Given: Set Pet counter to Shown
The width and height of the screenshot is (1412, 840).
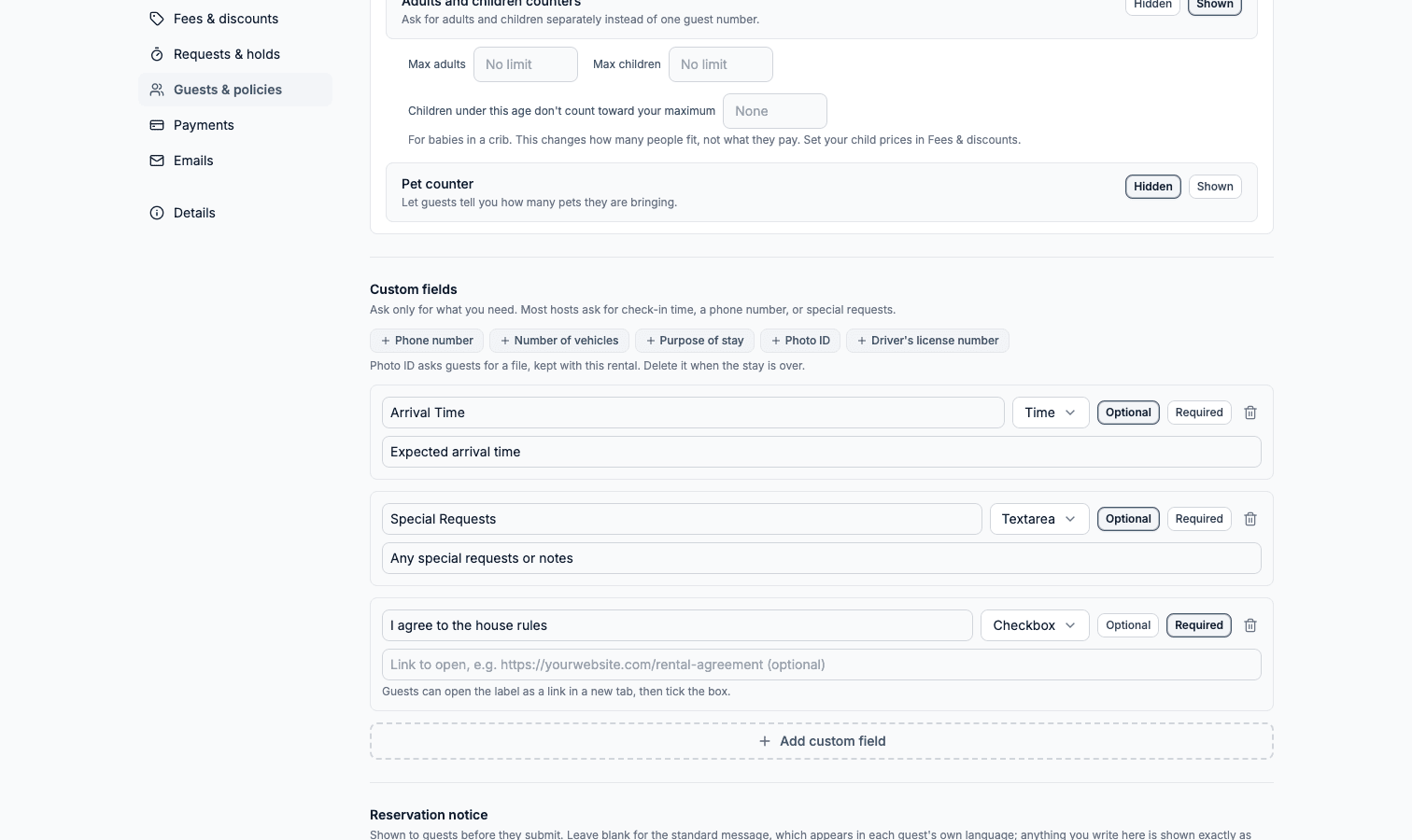Looking at the screenshot, I should click(x=1215, y=187).
